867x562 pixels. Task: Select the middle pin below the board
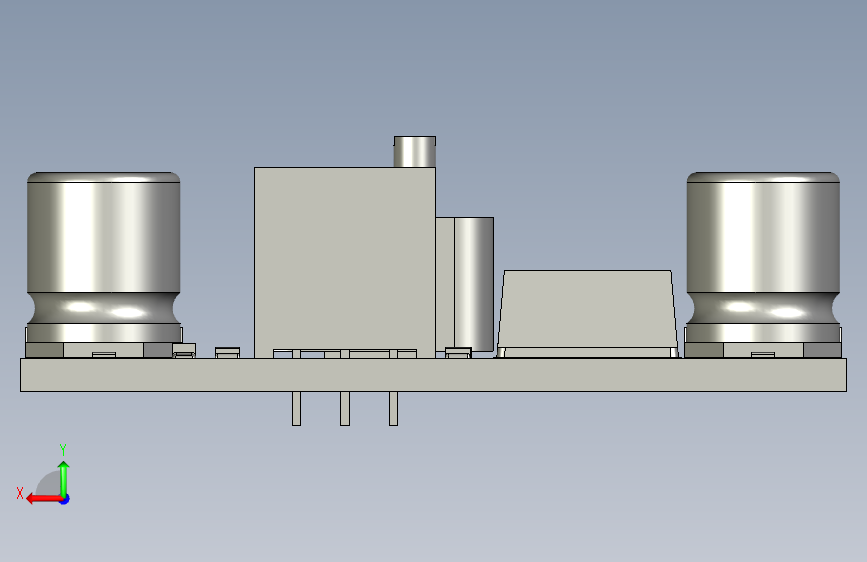coord(345,409)
